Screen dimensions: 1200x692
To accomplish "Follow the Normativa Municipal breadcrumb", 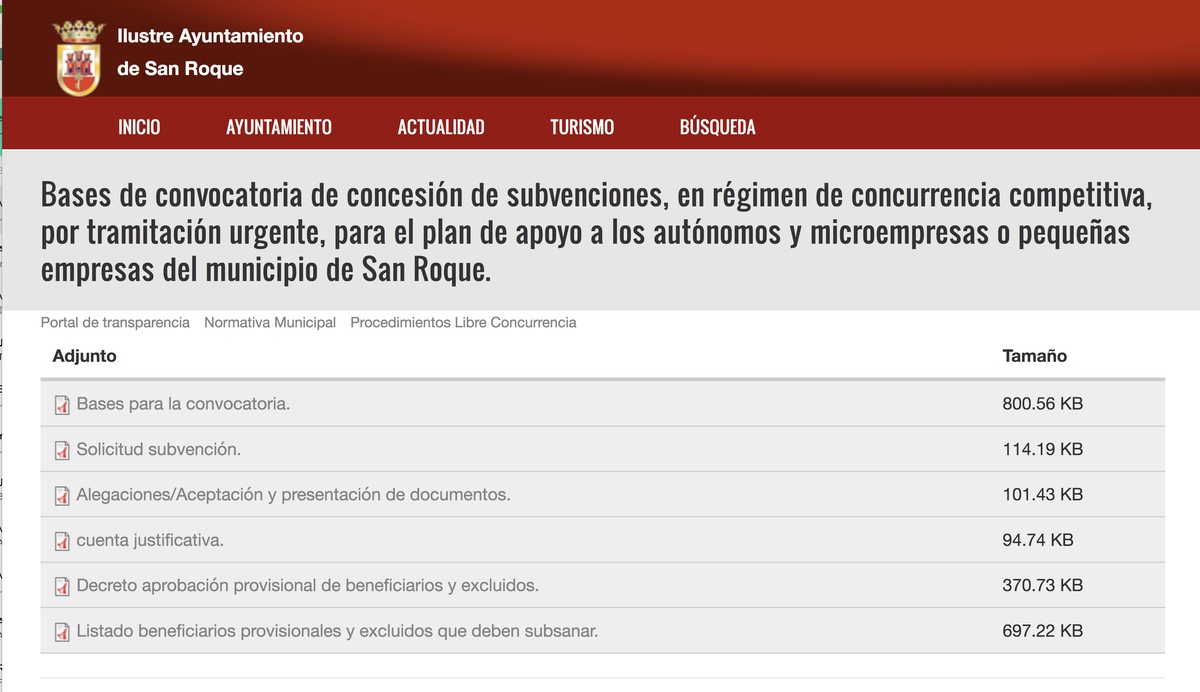I will (x=270, y=322).
